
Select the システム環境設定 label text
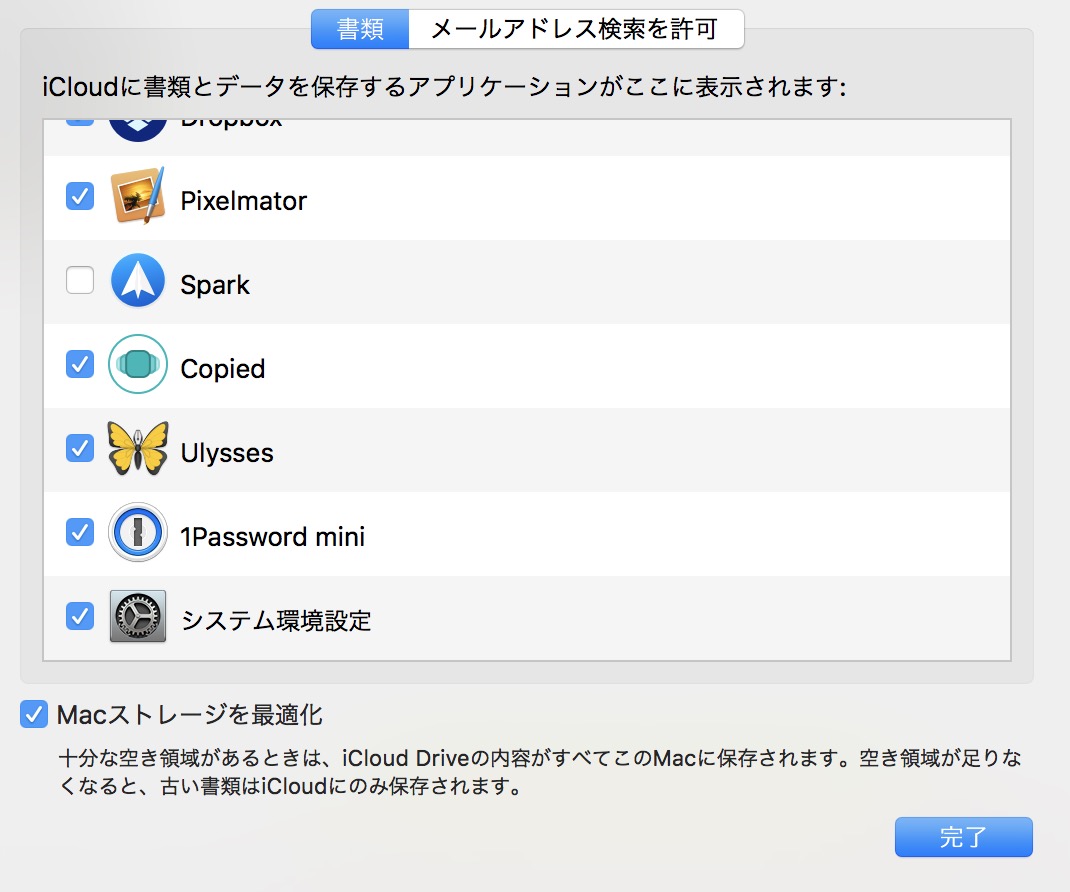276,620
